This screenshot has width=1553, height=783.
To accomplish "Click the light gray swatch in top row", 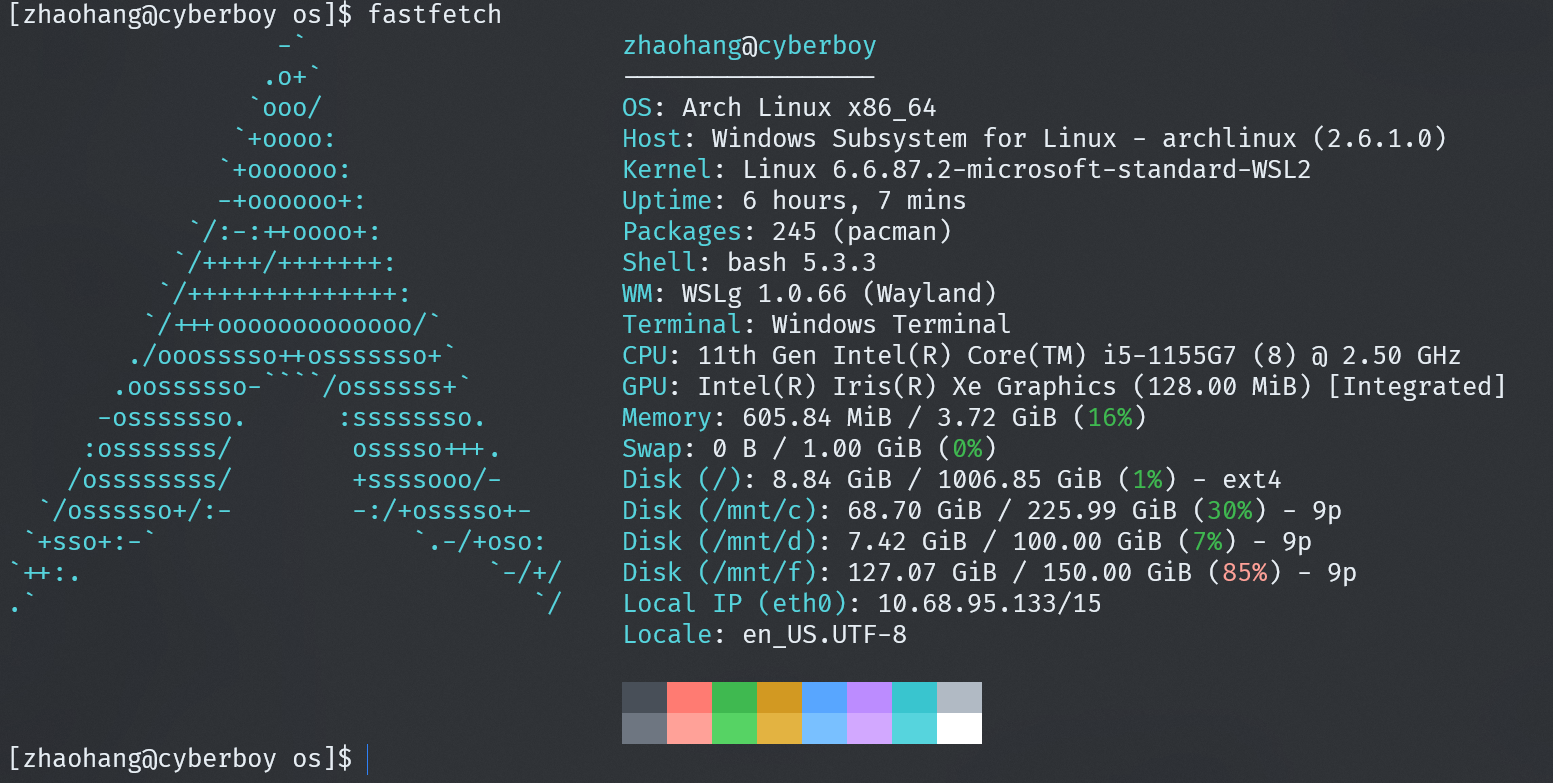I will pos(959,698).
